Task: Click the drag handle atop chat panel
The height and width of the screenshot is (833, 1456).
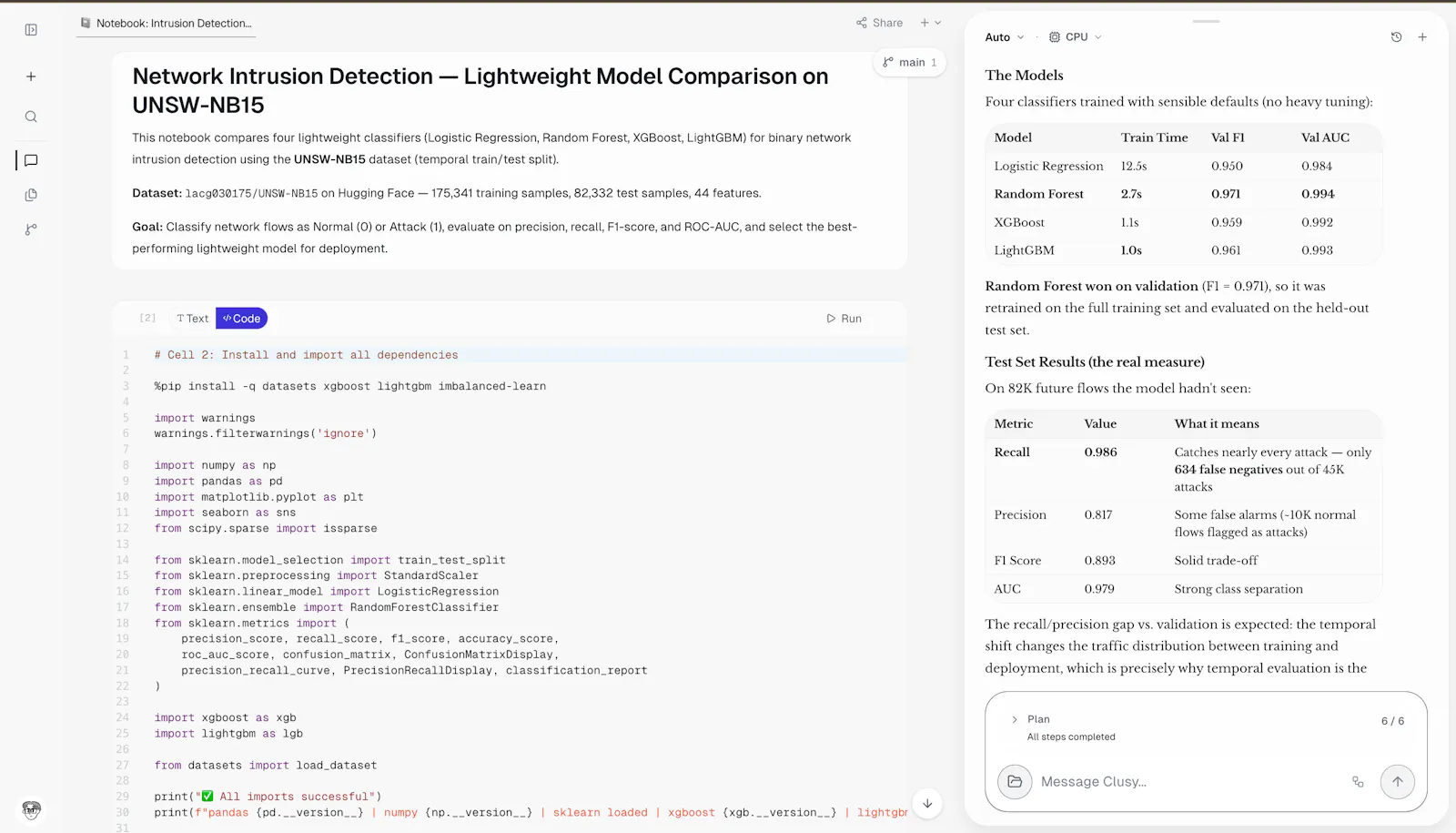Action: pyautogui.click(x=1206, y=21)
